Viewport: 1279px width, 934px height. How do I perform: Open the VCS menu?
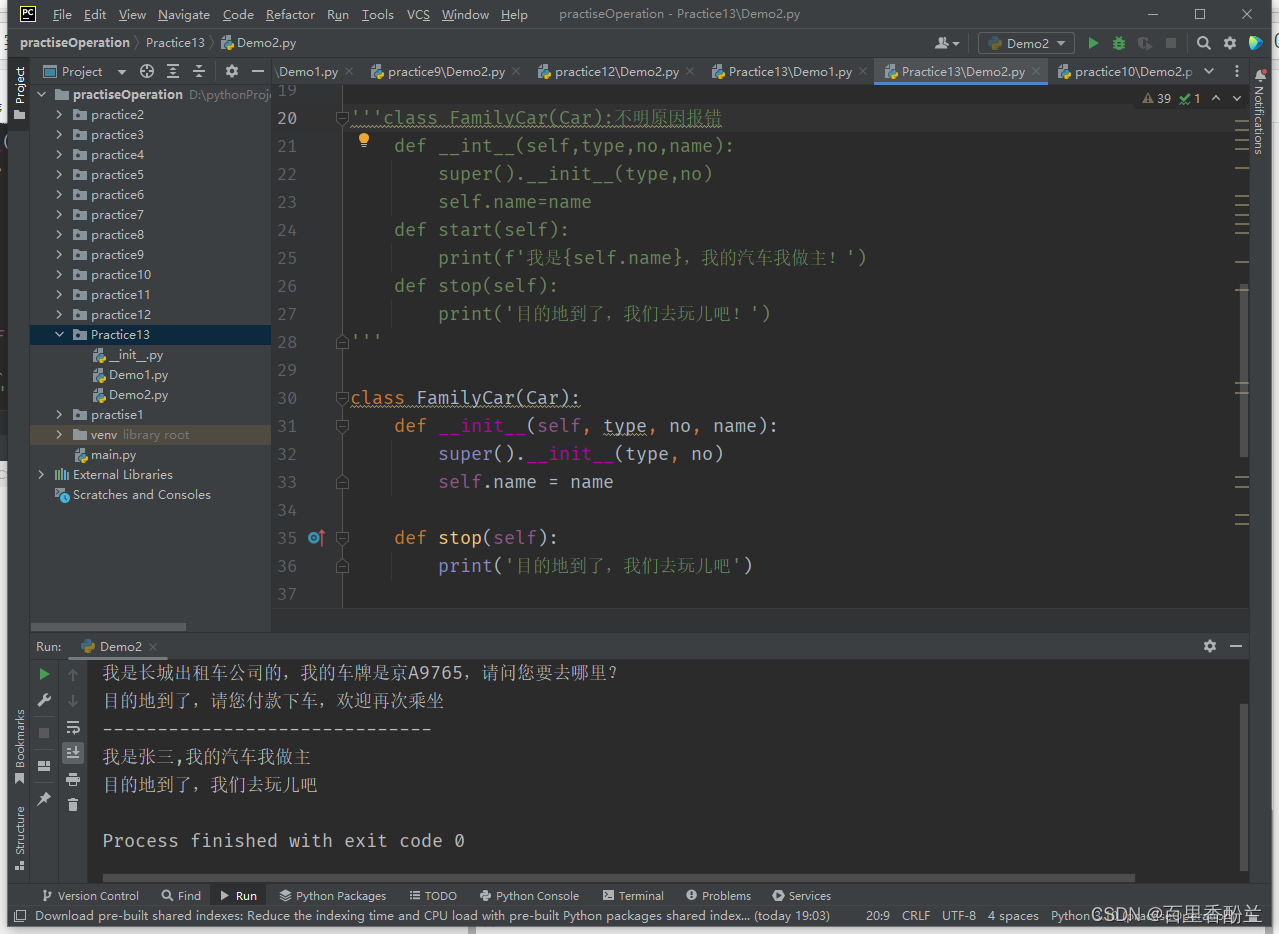pos(418,15)
